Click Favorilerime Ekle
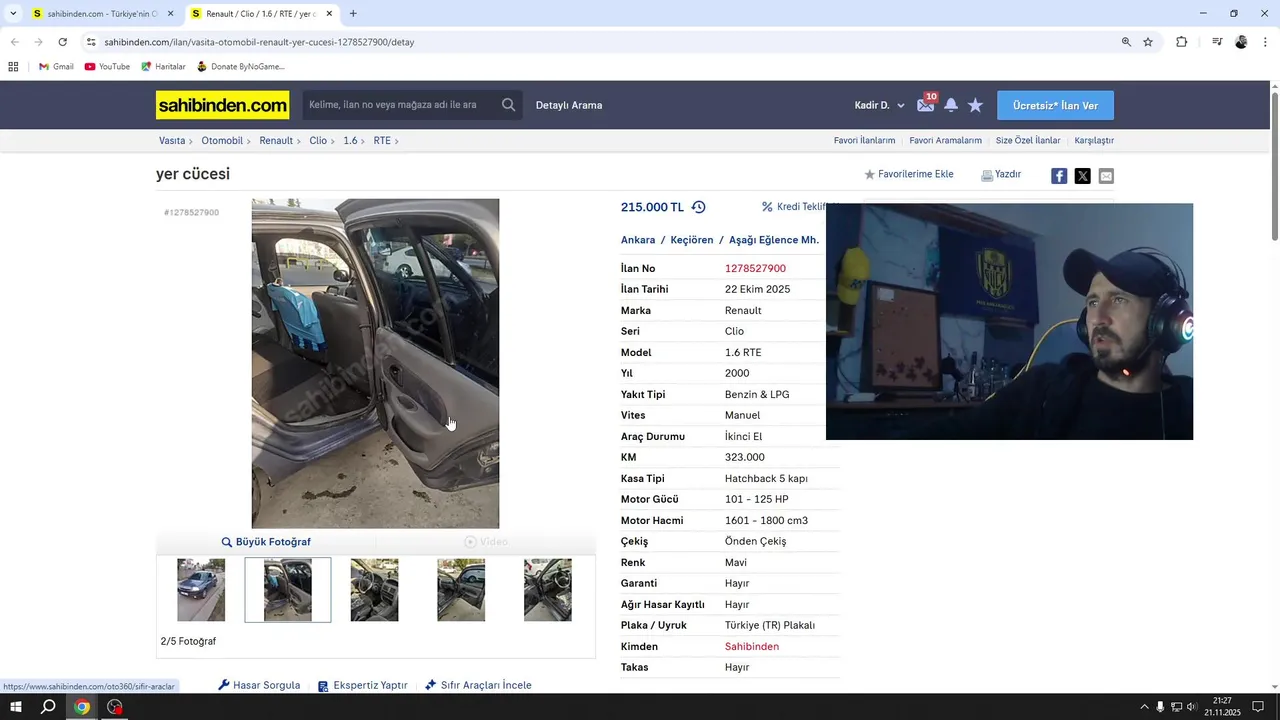The image size is (1280, 720). pos(909,174)
